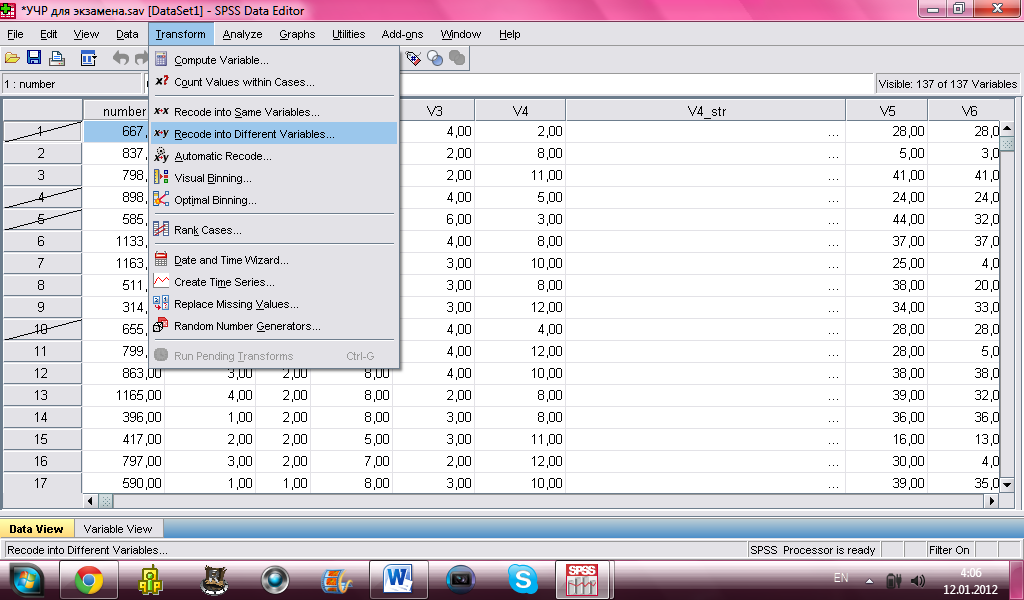Click filtered-out row header 4
The height and width of the screenshot is (600, 1024).
pos(41,197)
